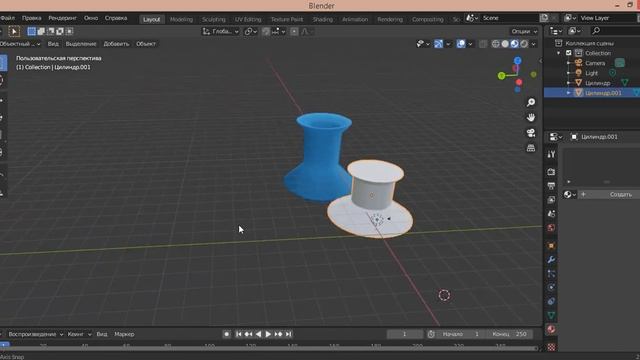Open the shading options dropdown arrow
640x360 pixels.
point(533,44)
